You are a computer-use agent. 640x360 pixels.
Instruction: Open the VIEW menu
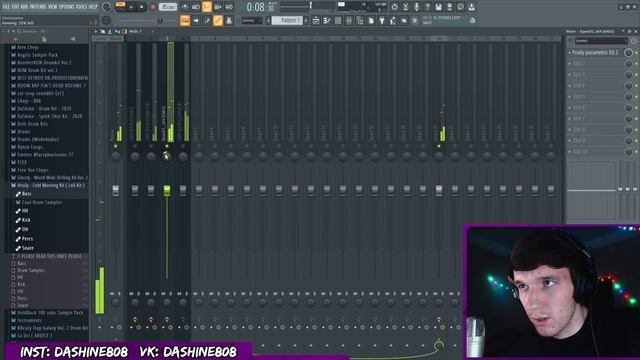[53, 7]
